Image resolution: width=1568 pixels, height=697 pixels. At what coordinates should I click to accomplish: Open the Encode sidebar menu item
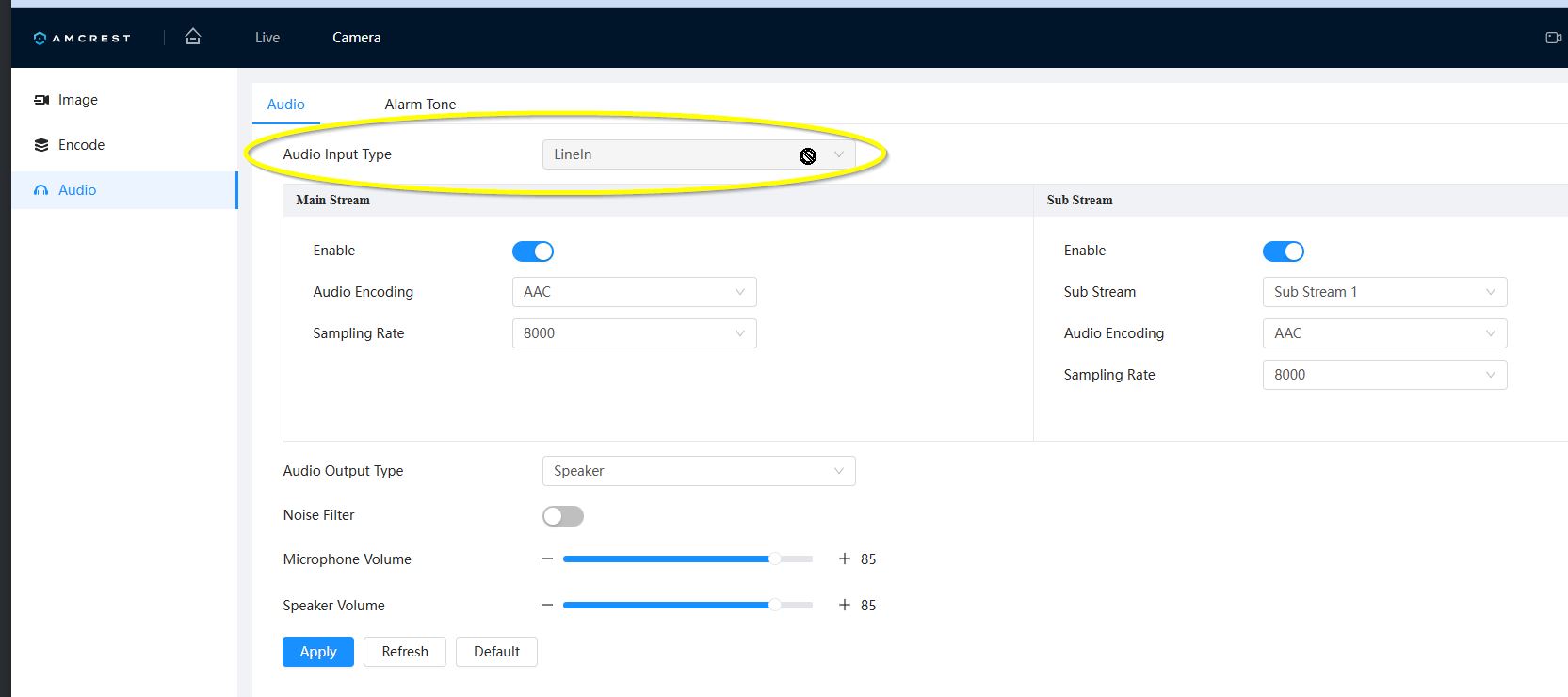point(124,145)
